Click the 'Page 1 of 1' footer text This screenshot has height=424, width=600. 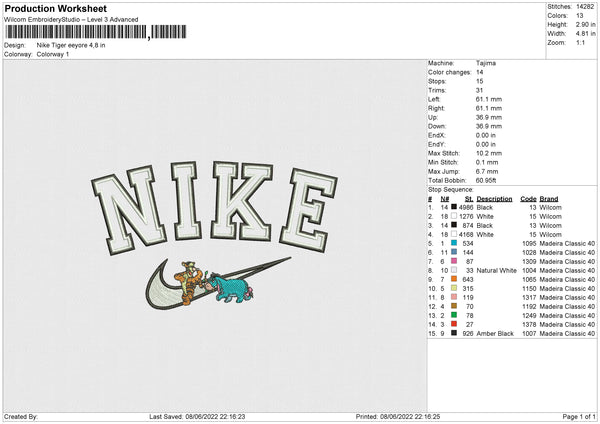pos(579,417)
